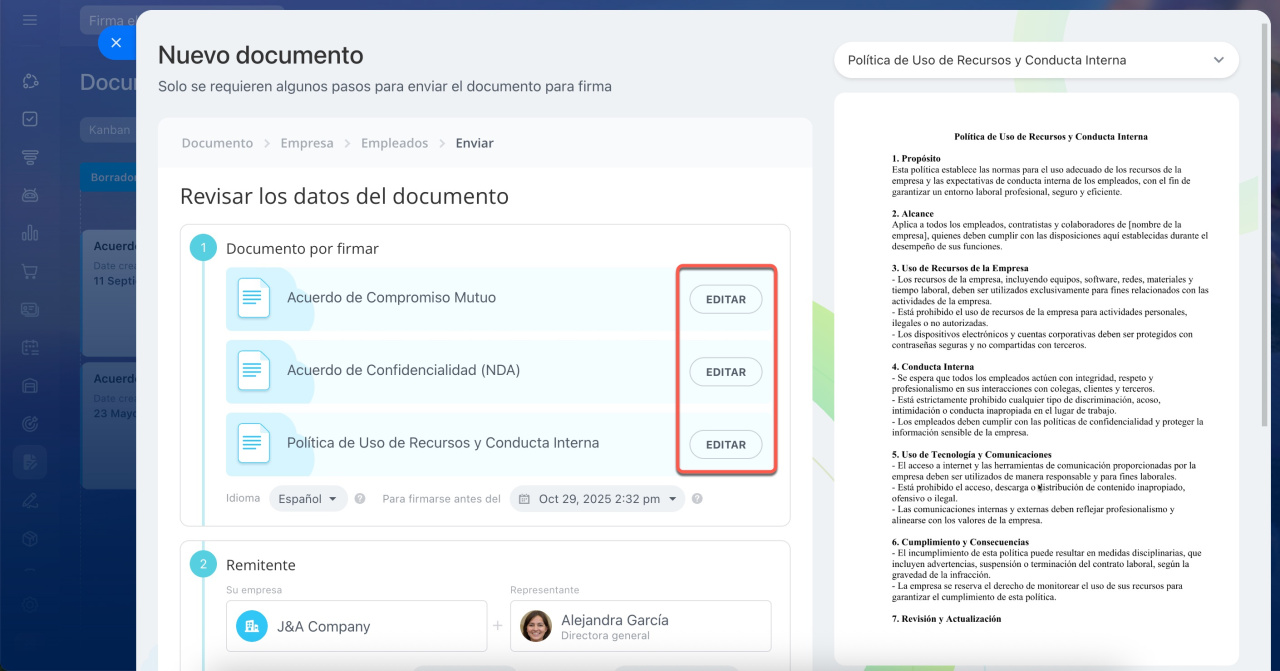Click the help icon next to Idioma
The height and width of the screenshot is (671, 1280).
360,498
